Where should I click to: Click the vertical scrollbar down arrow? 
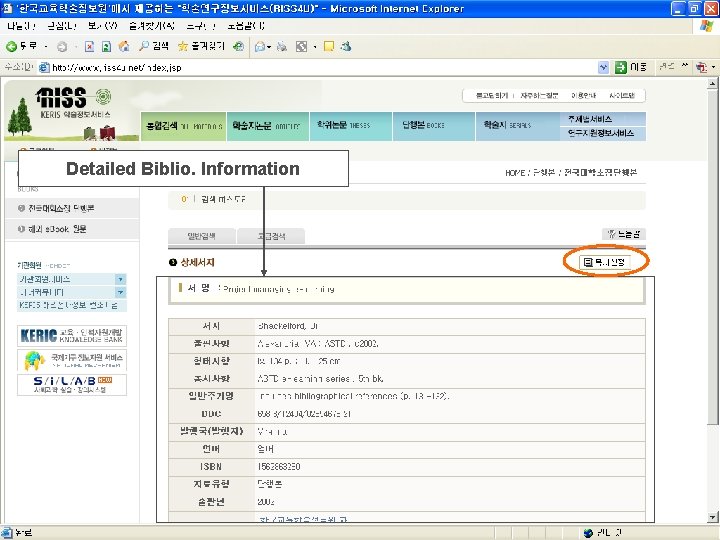[x=713, y=517]
